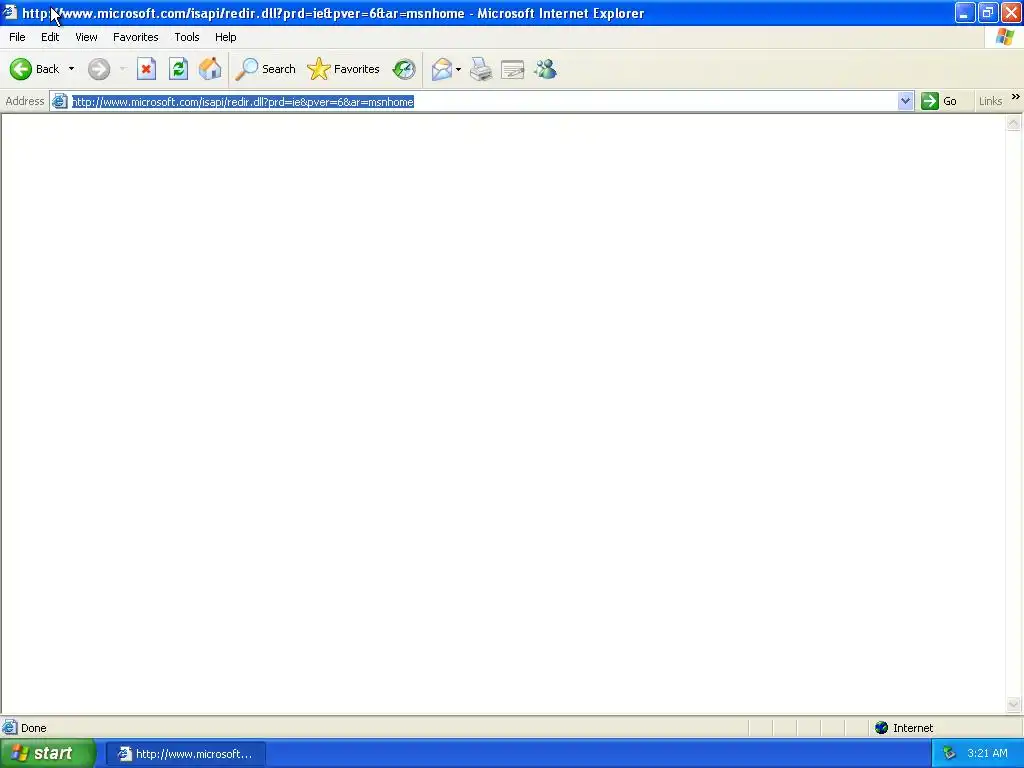Image resolution: width=1024 pixels, height=768 pixels.
Task: Click the Address label text
Action: point(25,101)
